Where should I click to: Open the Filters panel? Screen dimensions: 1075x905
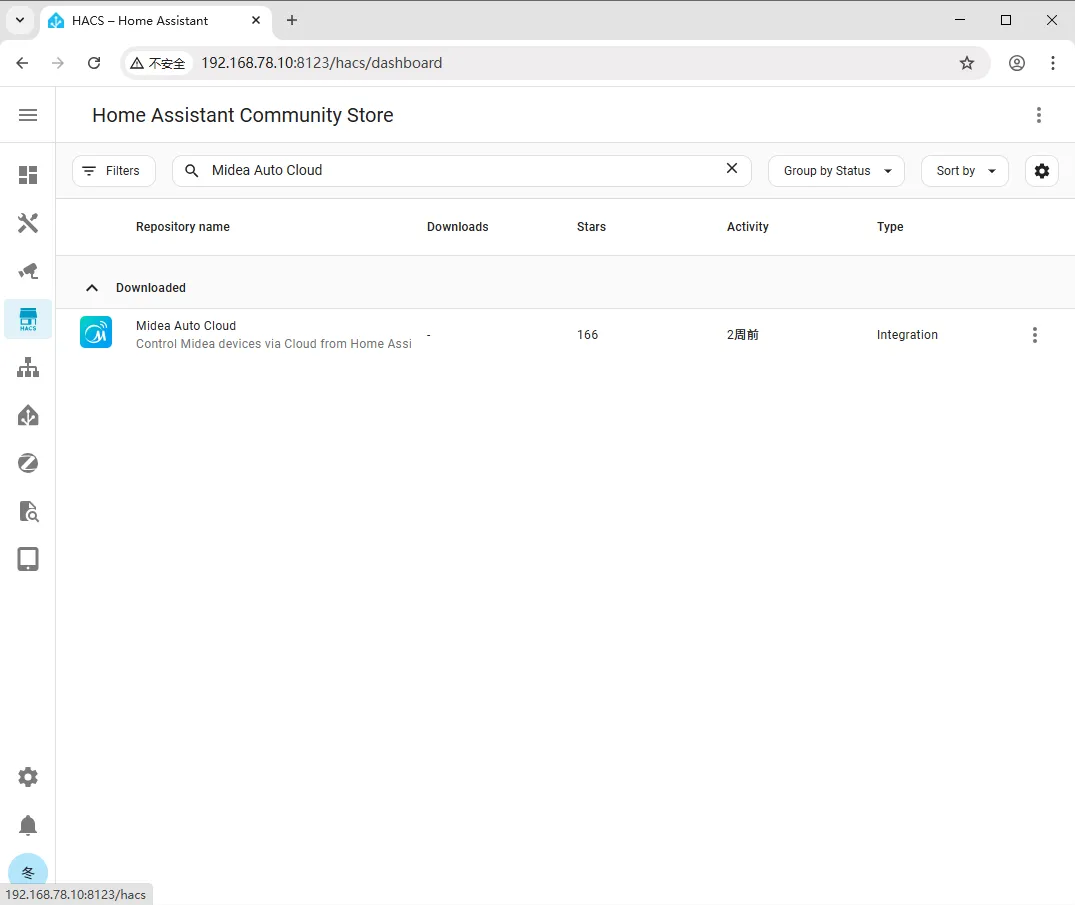pyautogui.click(x=114, y=171)
